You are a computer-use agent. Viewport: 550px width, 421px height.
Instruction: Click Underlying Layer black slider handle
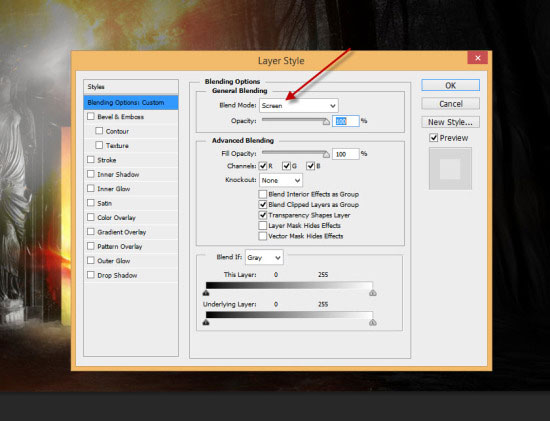[206, 322]
